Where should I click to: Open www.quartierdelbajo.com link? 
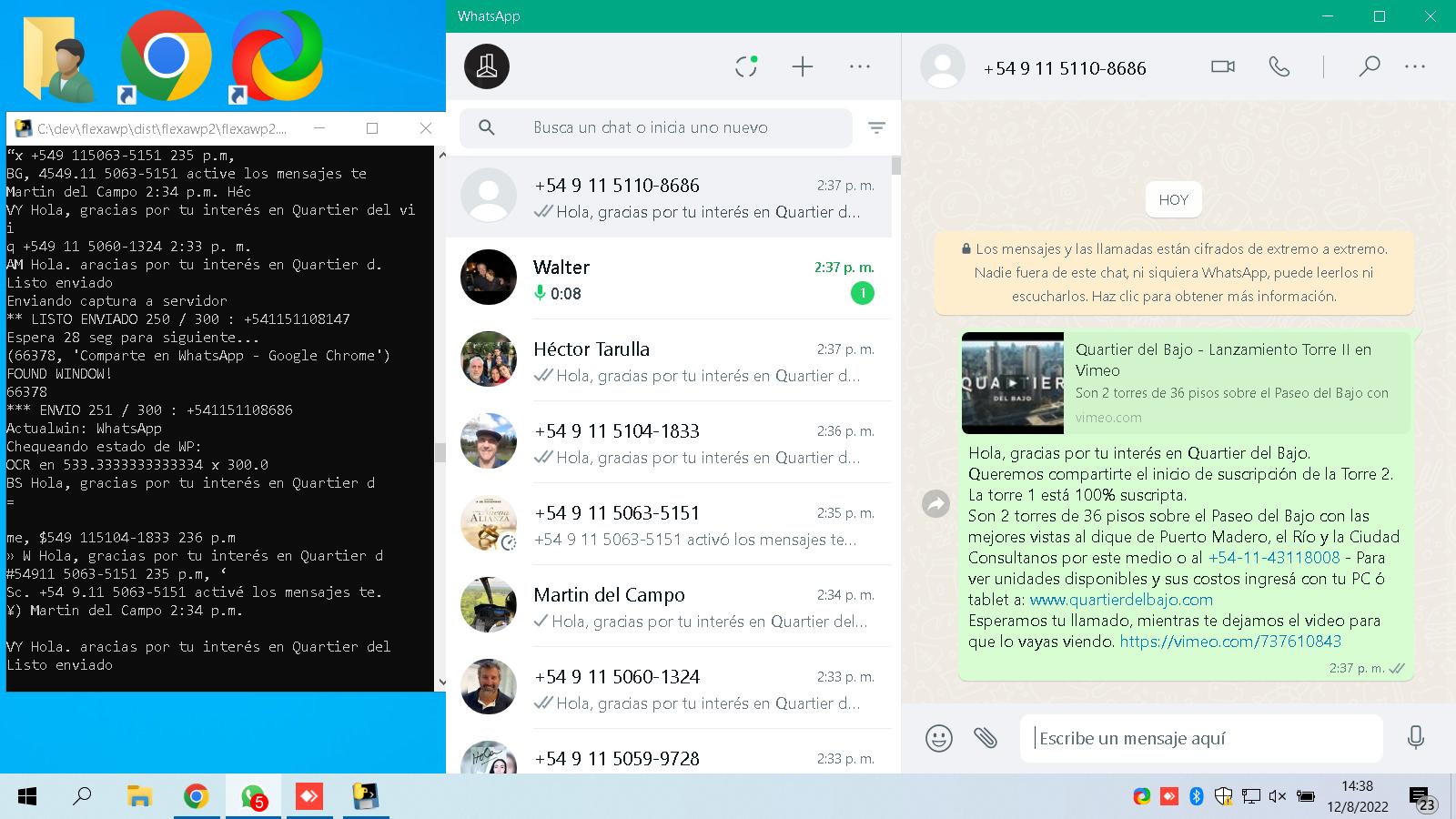1121,600
